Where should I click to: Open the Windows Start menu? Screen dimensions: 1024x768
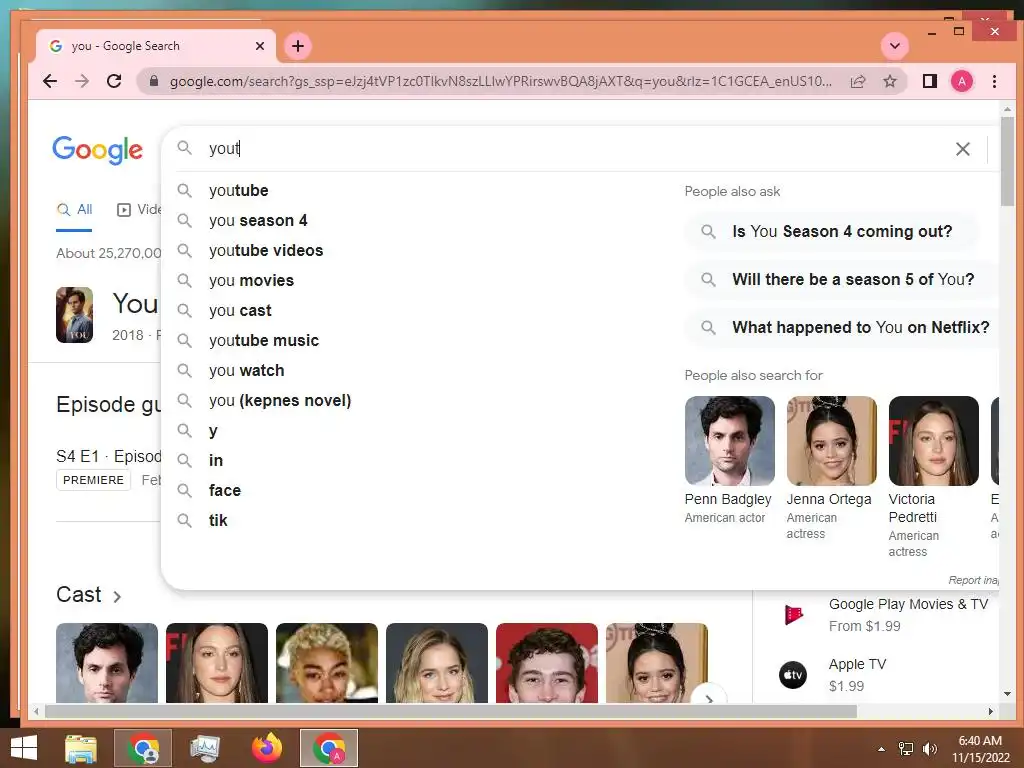pos(24,748)
